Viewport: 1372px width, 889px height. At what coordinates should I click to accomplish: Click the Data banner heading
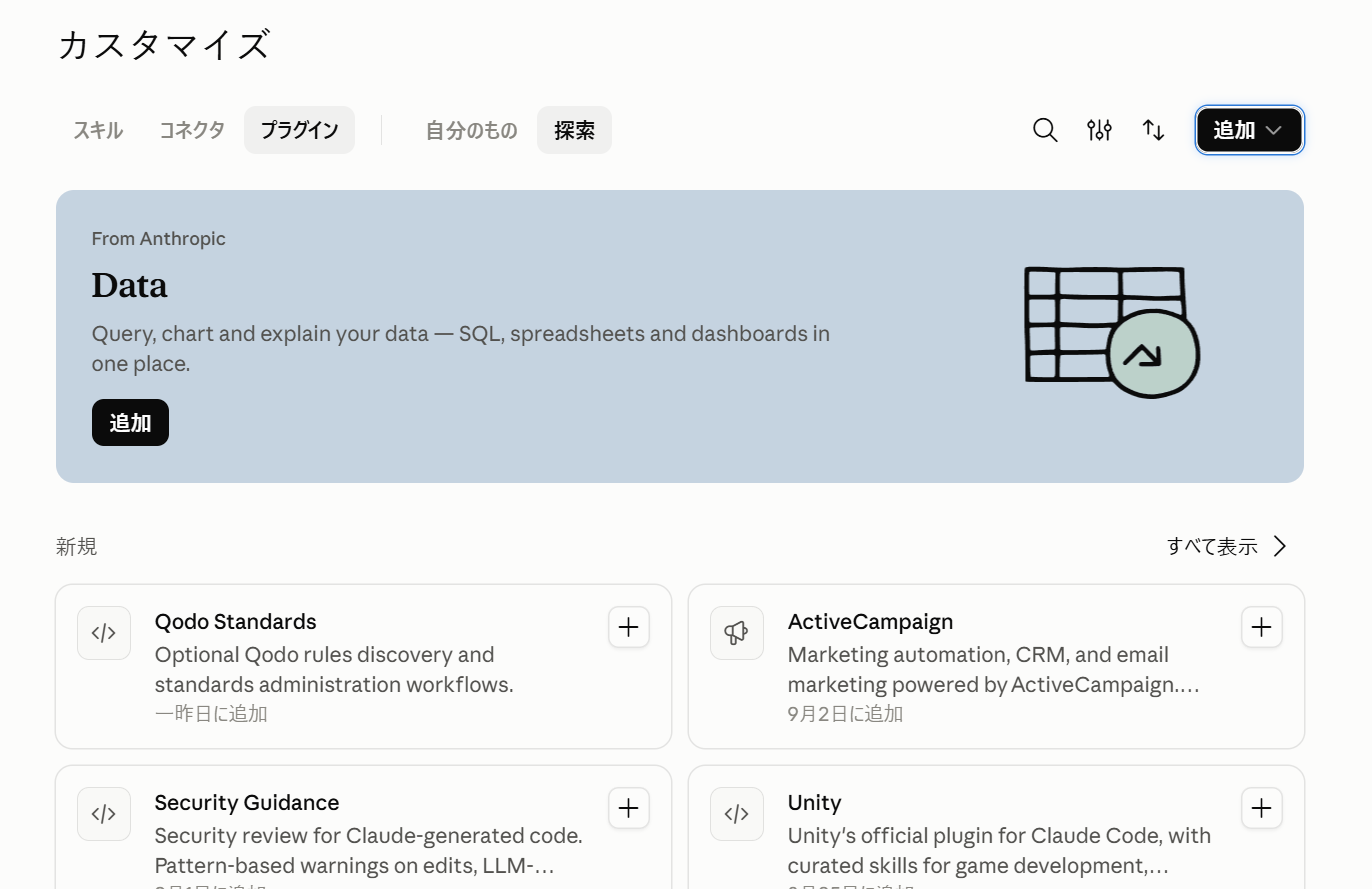click(129, 286)
